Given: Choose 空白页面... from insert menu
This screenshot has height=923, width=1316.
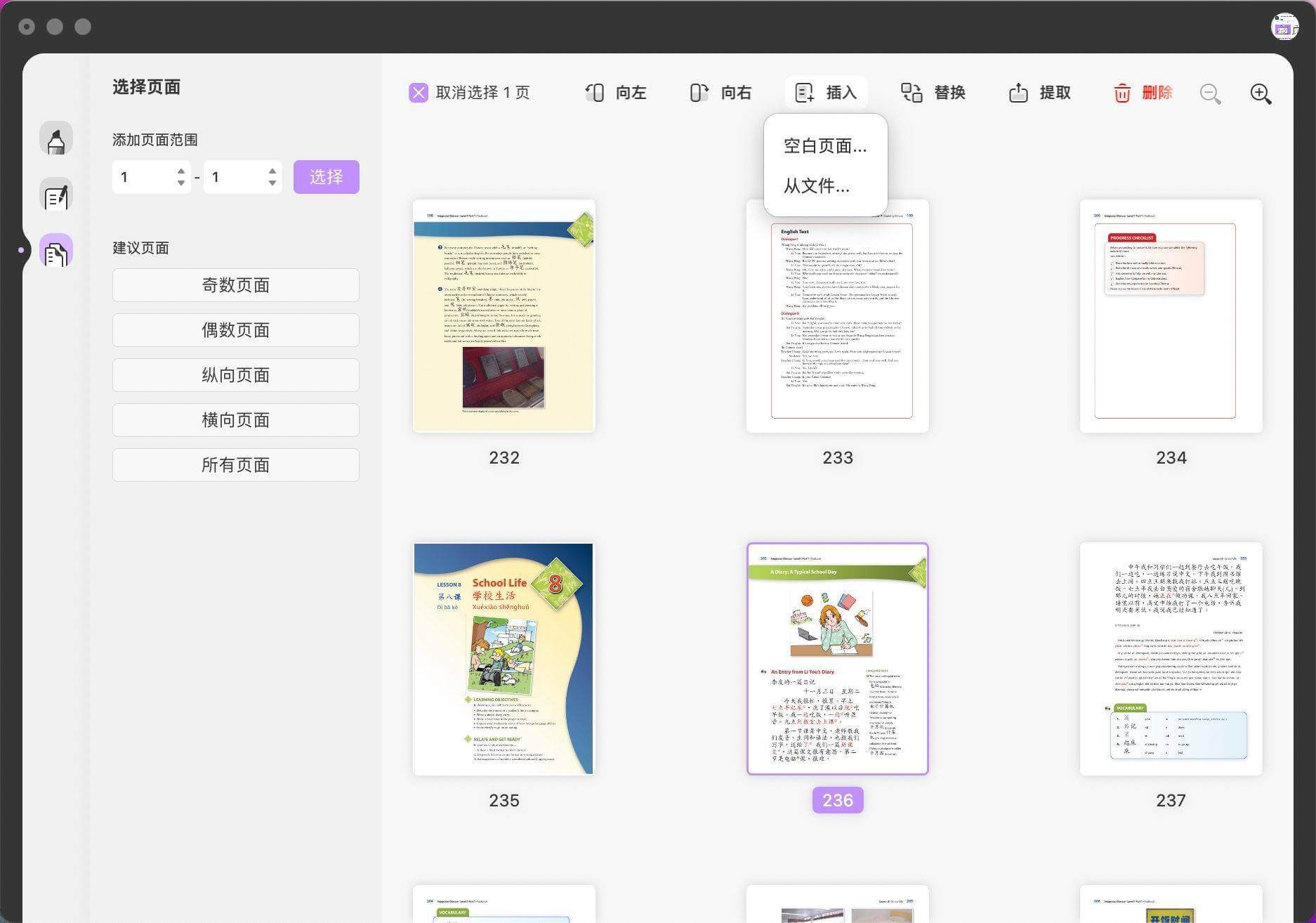Looking at the screenshot, I should pyautogui.click(x=825, y=145).
